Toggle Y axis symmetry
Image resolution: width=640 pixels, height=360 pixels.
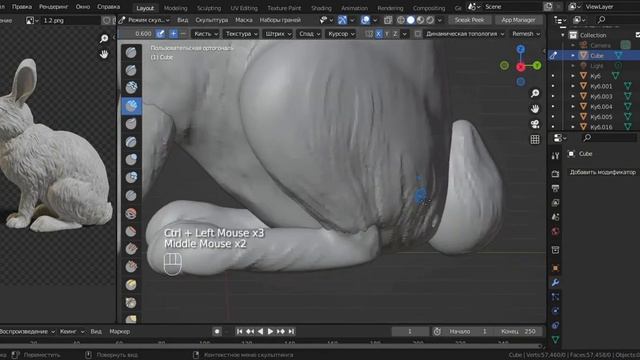pos(387,34)
